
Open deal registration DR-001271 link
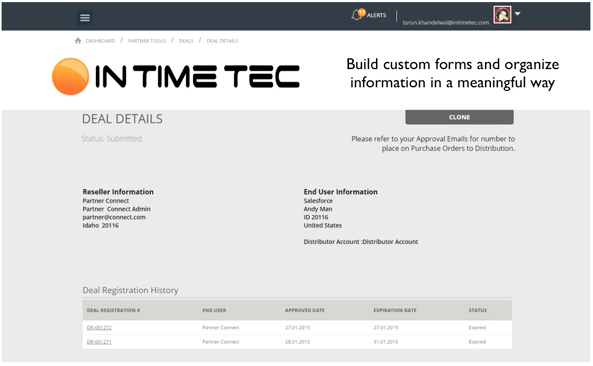click(x=99, y=342)
